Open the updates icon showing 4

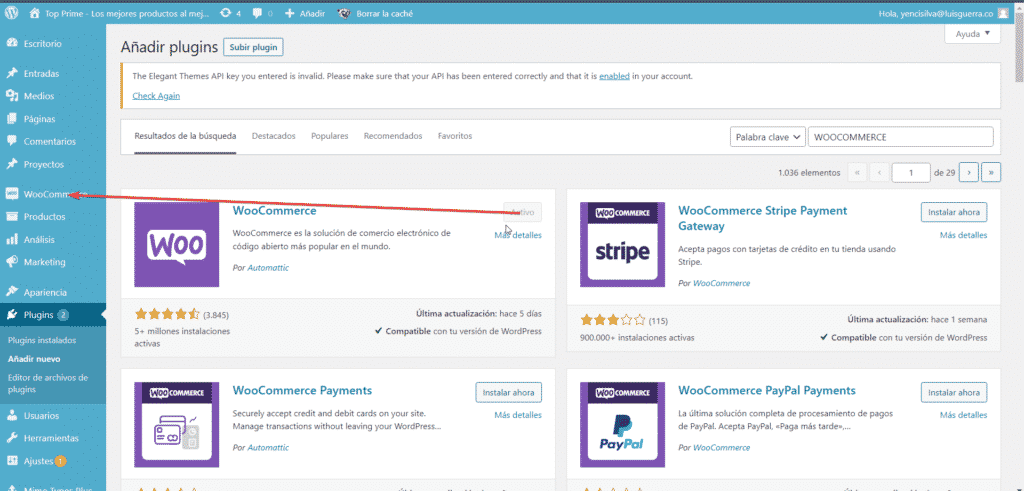coord(231,13)
